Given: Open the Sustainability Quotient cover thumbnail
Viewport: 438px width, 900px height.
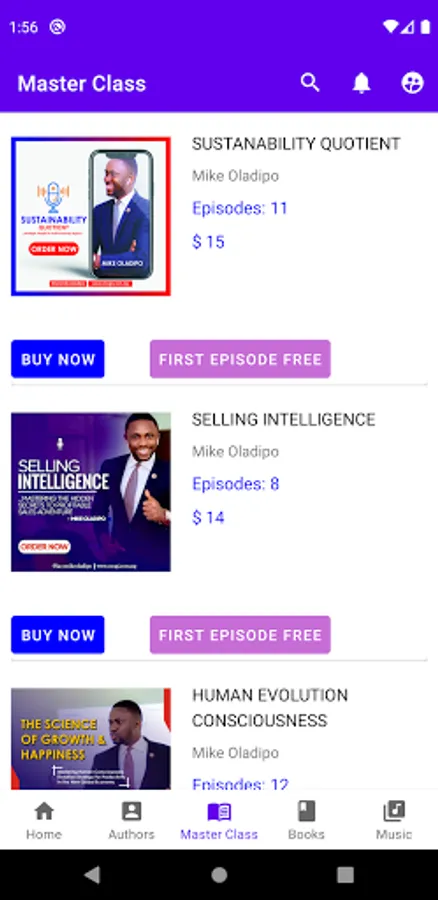Looking at the screenshot, I should pos(91,216).
